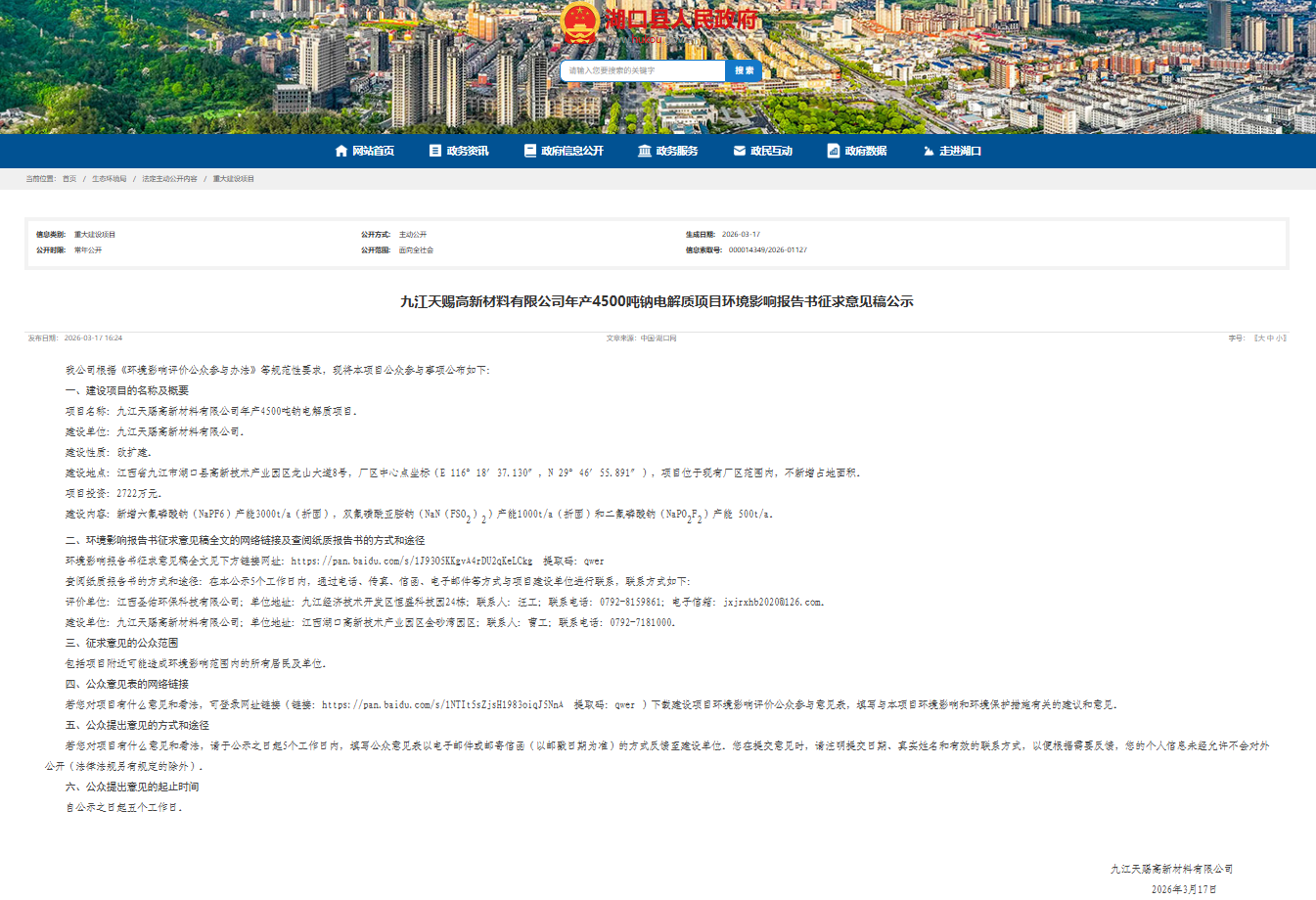Viewport: 1316px width, 900px height.
Task: Open the 网站首页 navigation menu
Action: point(373,151)
